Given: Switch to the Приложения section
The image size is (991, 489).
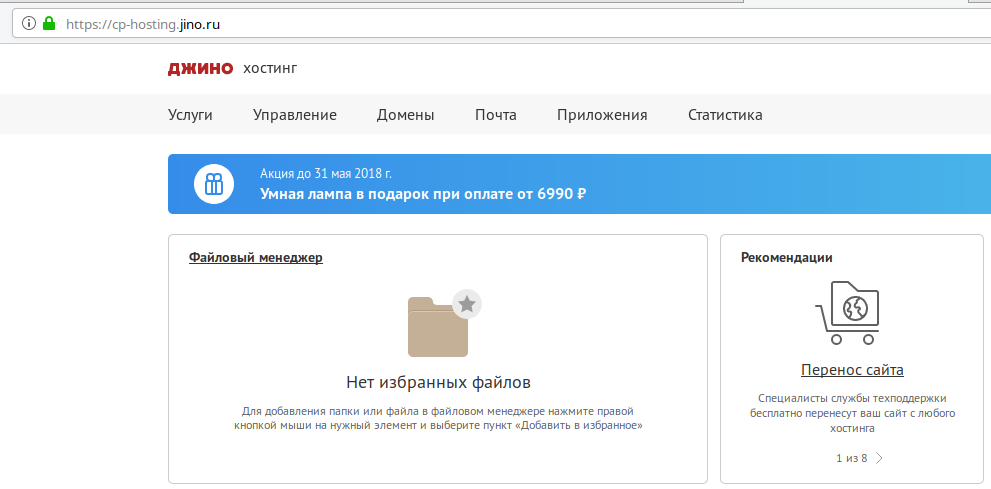Looking at the screenshot, I should 602,115.
